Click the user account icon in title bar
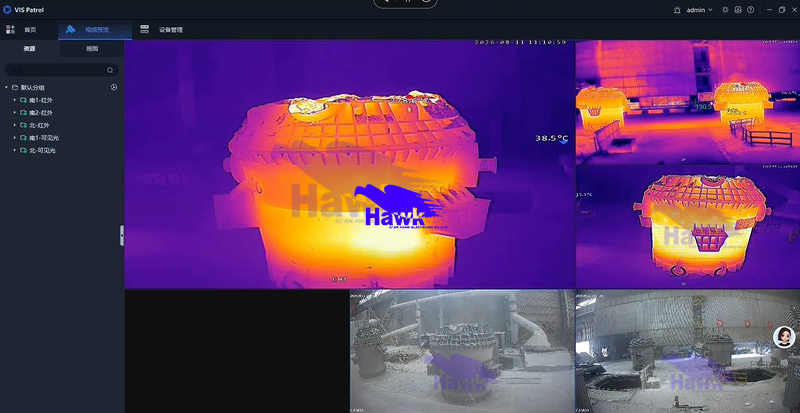The width and height of the screenshot is (800, 413). click(x=738, y=10)
